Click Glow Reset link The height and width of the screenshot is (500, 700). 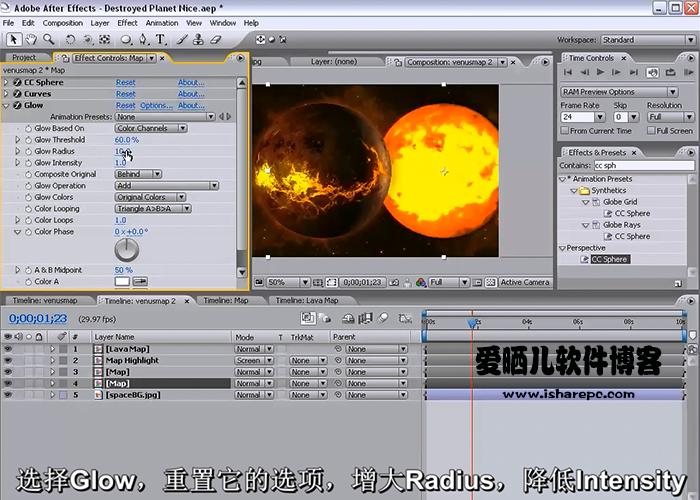click(125, 105)
